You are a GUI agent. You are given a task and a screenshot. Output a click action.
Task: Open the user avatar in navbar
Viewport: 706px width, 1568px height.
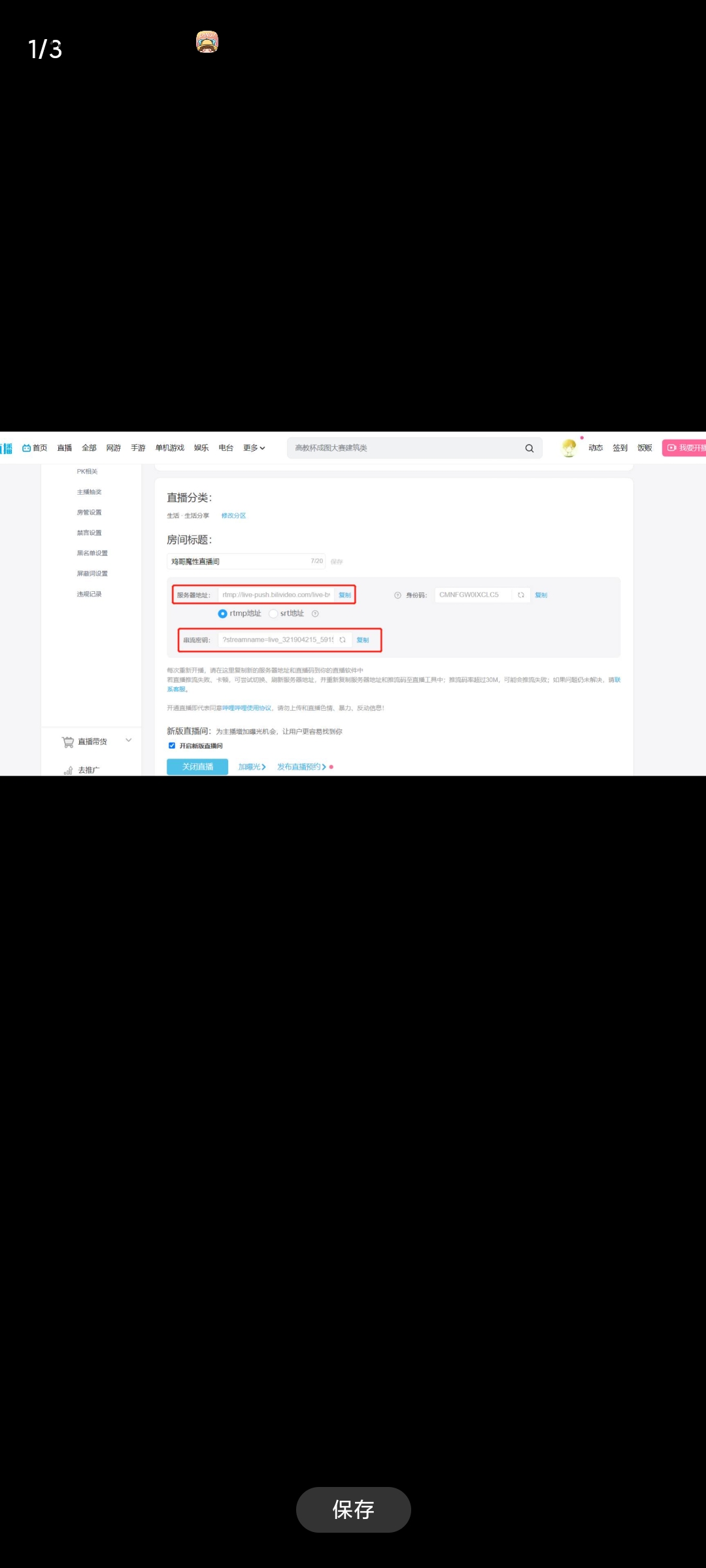569,448
